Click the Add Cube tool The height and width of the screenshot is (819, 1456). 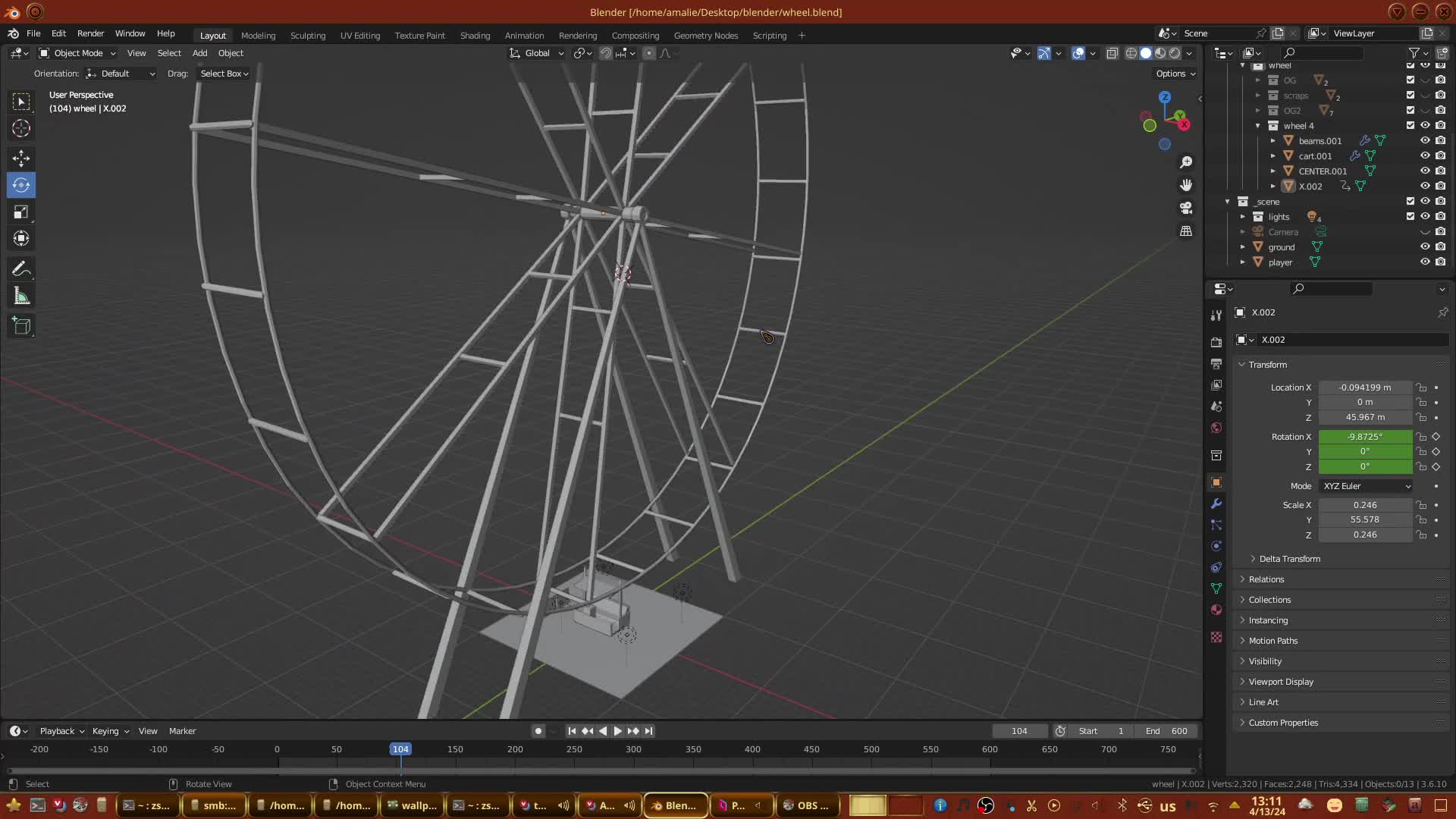point(21,326)
